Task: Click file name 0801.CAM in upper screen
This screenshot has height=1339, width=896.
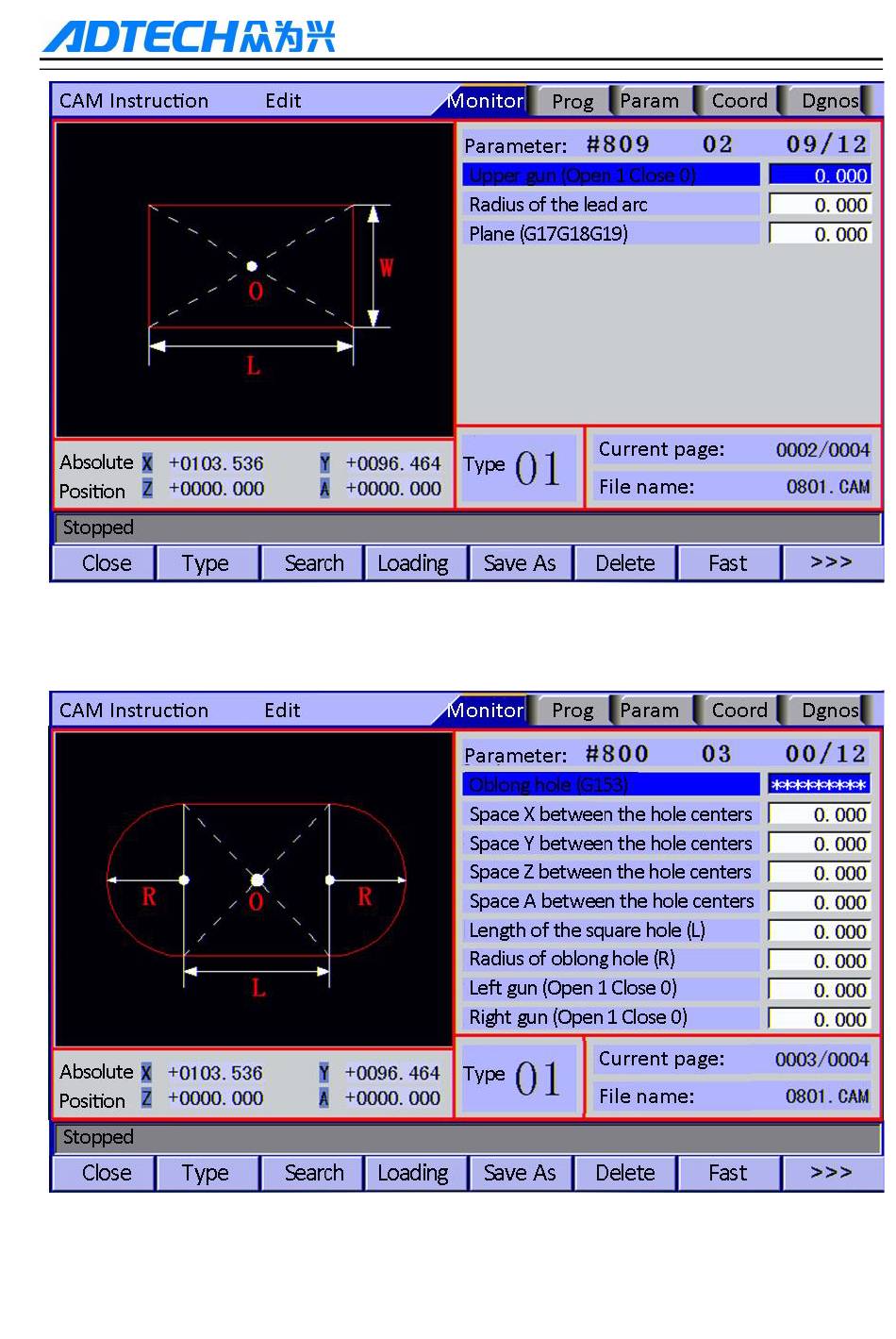Action: pos(828,487)
